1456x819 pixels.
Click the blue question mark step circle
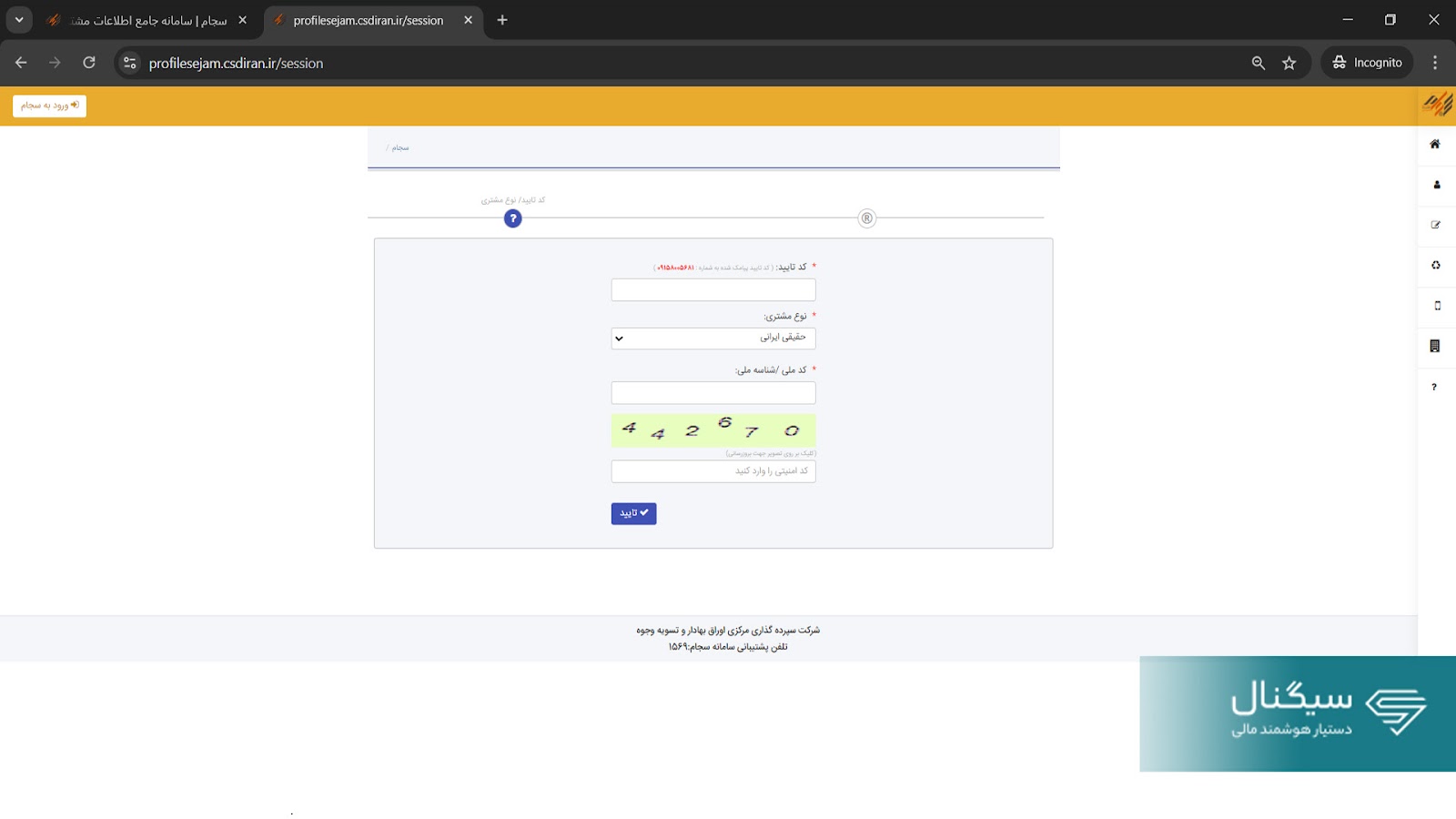click(x=513, y=218)
